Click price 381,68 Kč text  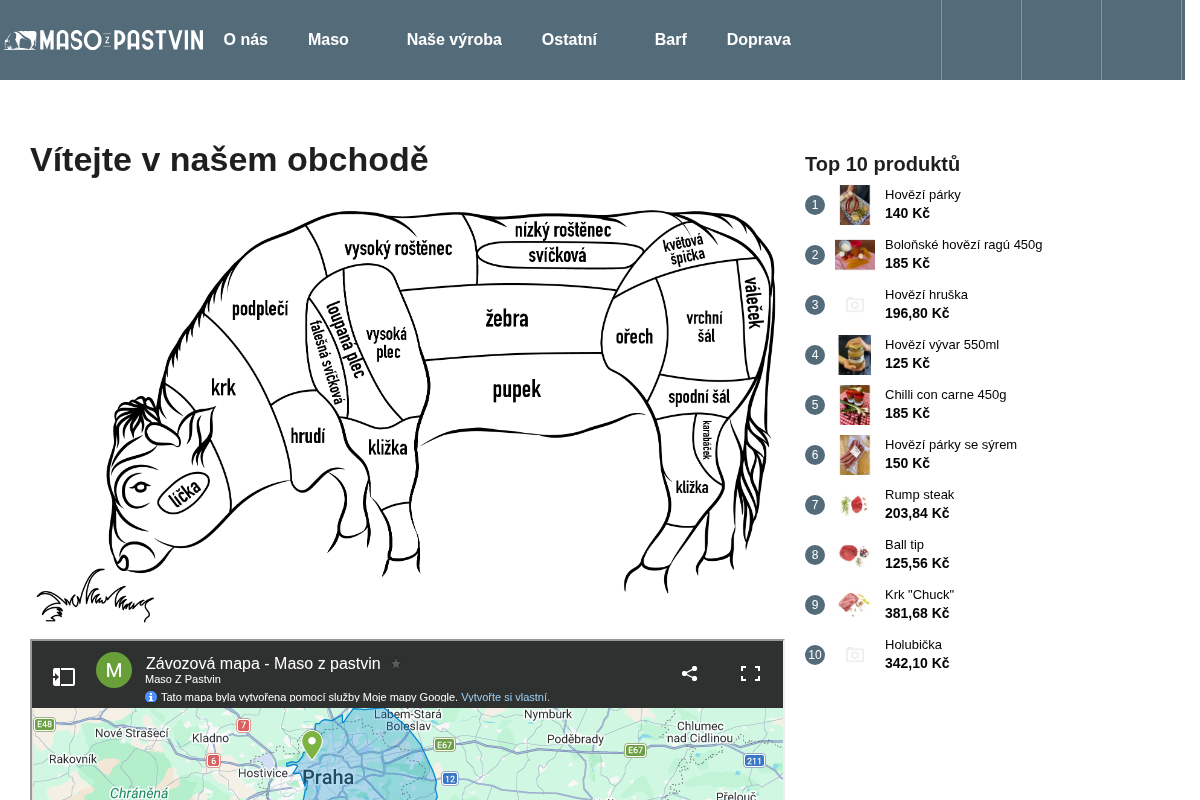click(x=917, y=613)
